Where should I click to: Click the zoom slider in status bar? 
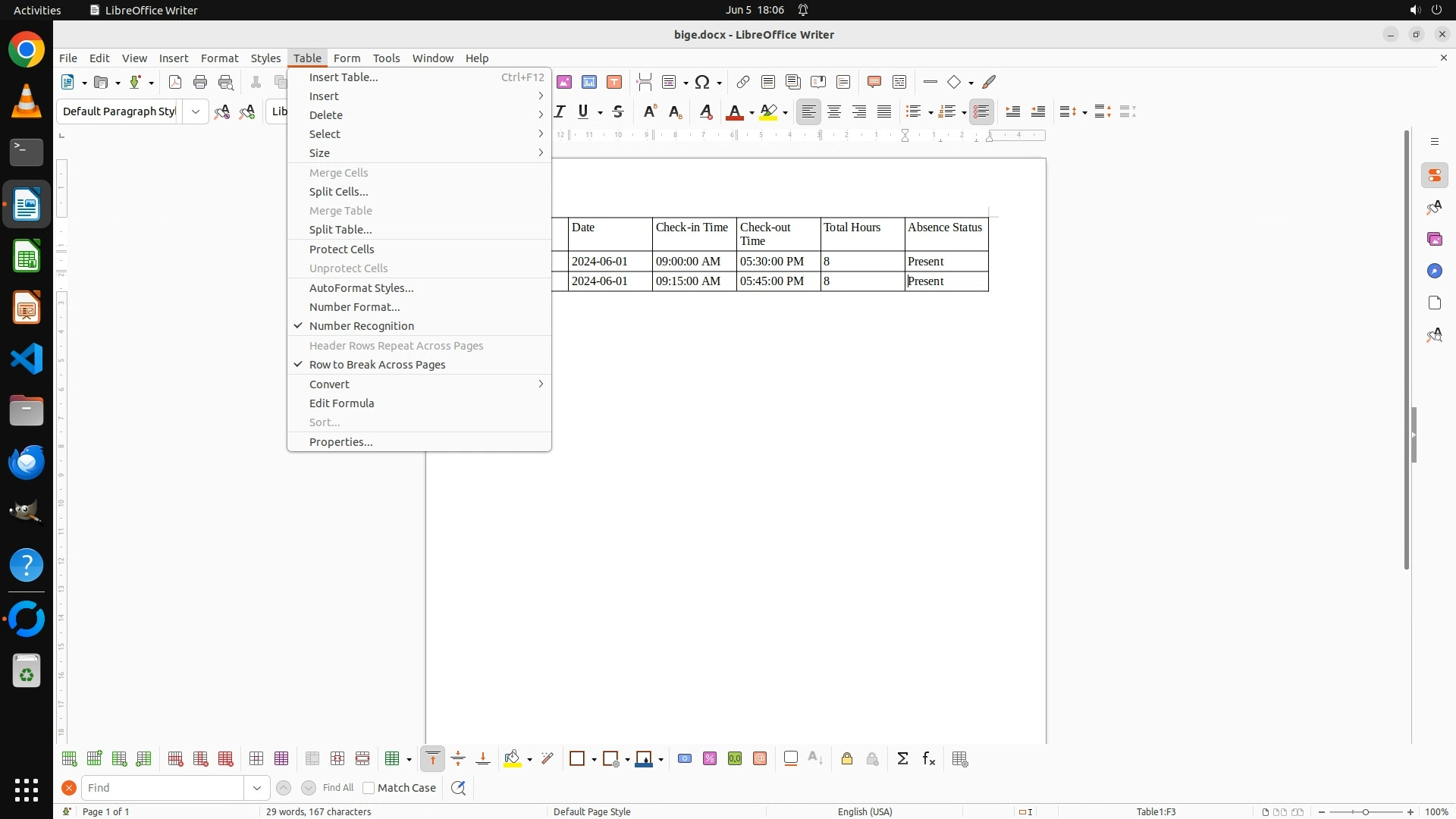pos(1365,812)
